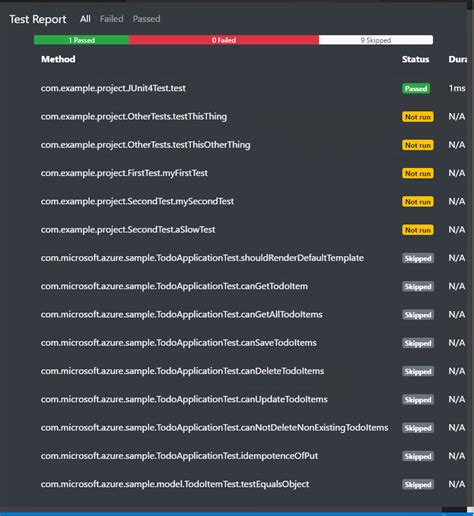Viewport: 474px width, 516px height.
Task: Select the canGetAllTodoItems test method
Action: point(182,315)
